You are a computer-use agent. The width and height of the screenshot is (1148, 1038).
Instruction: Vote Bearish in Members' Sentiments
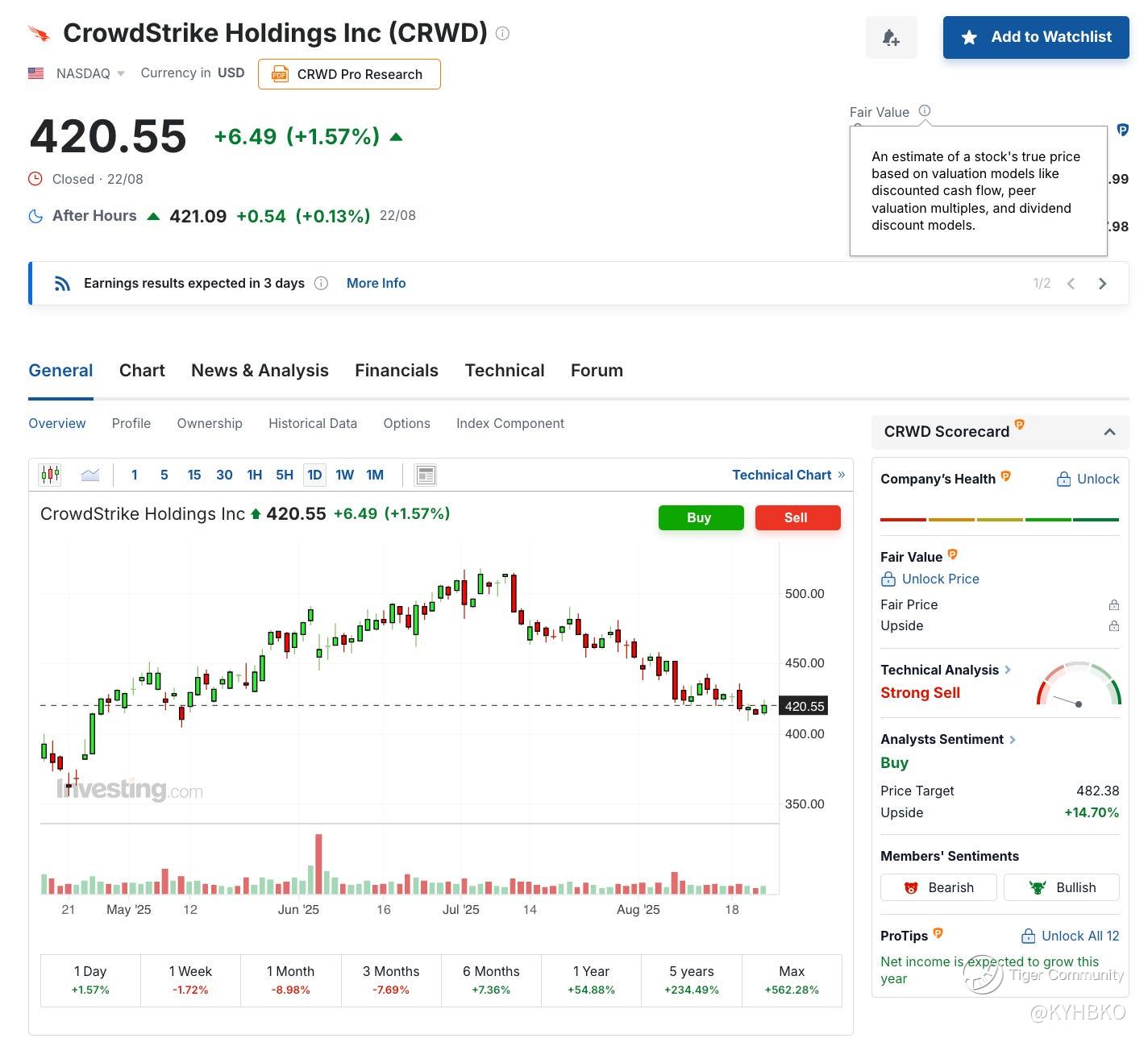(x=938, y=887)
